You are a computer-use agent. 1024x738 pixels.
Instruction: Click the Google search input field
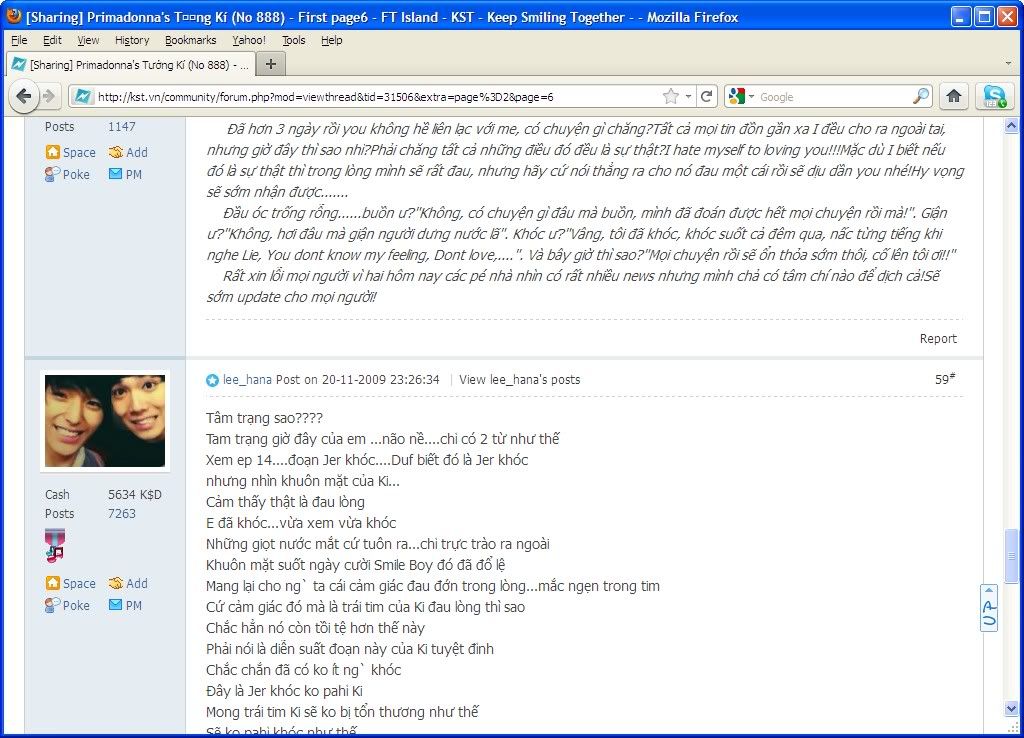click(x=835, y=97)
